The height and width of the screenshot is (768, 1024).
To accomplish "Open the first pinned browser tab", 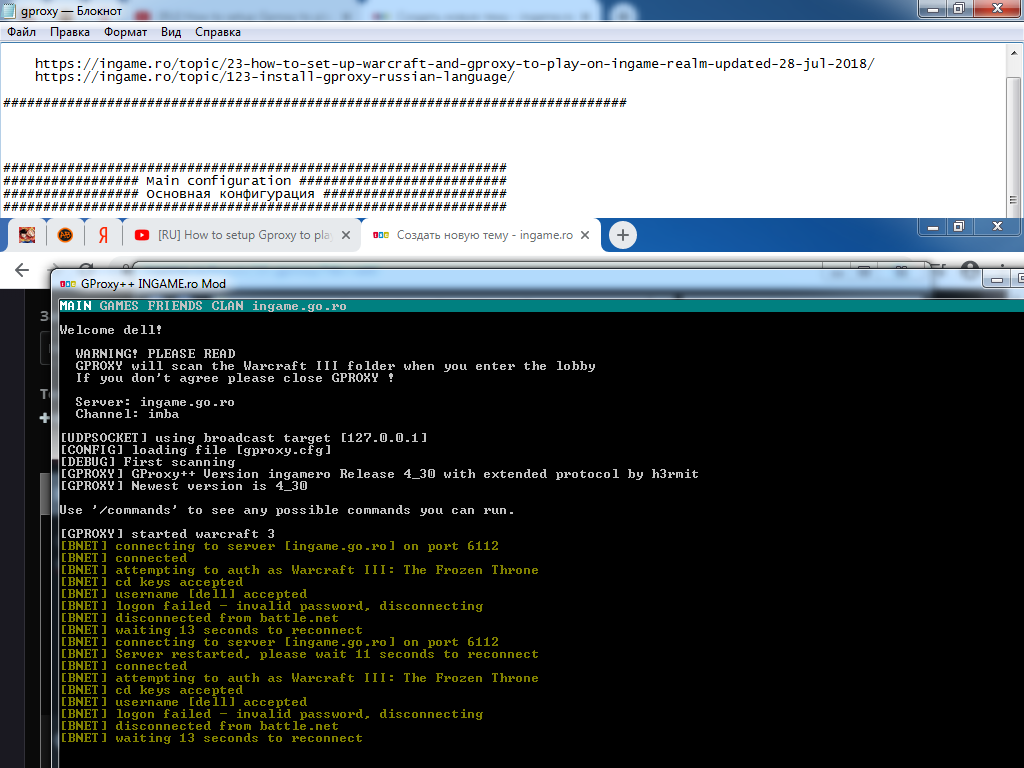I will 27,235.
